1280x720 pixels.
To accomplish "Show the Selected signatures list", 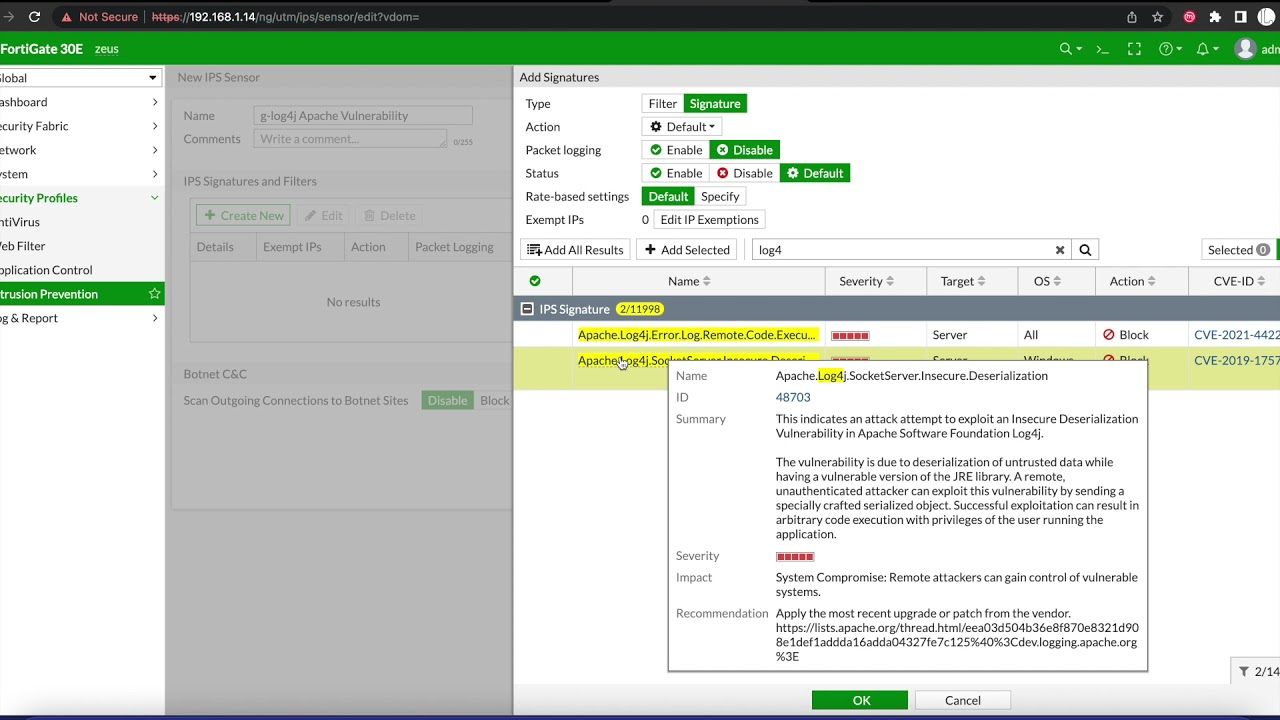I will click(x=1239, y=250).
